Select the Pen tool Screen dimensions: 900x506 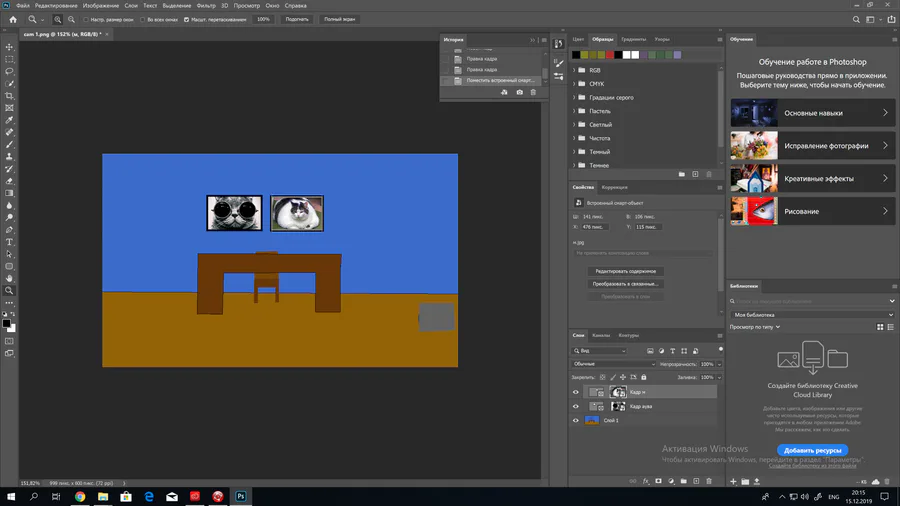9,230
